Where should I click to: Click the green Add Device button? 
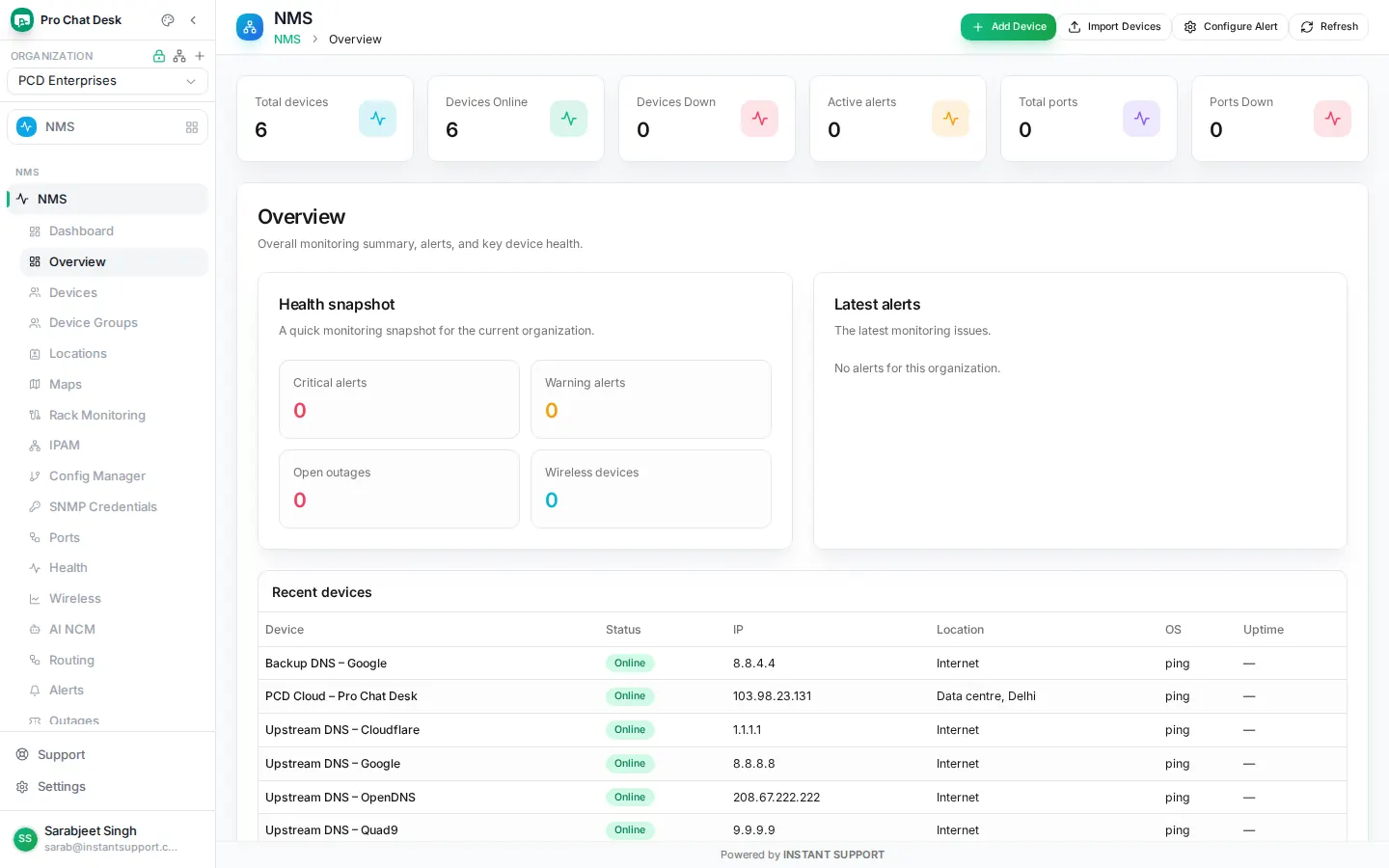coord(1008,27)
